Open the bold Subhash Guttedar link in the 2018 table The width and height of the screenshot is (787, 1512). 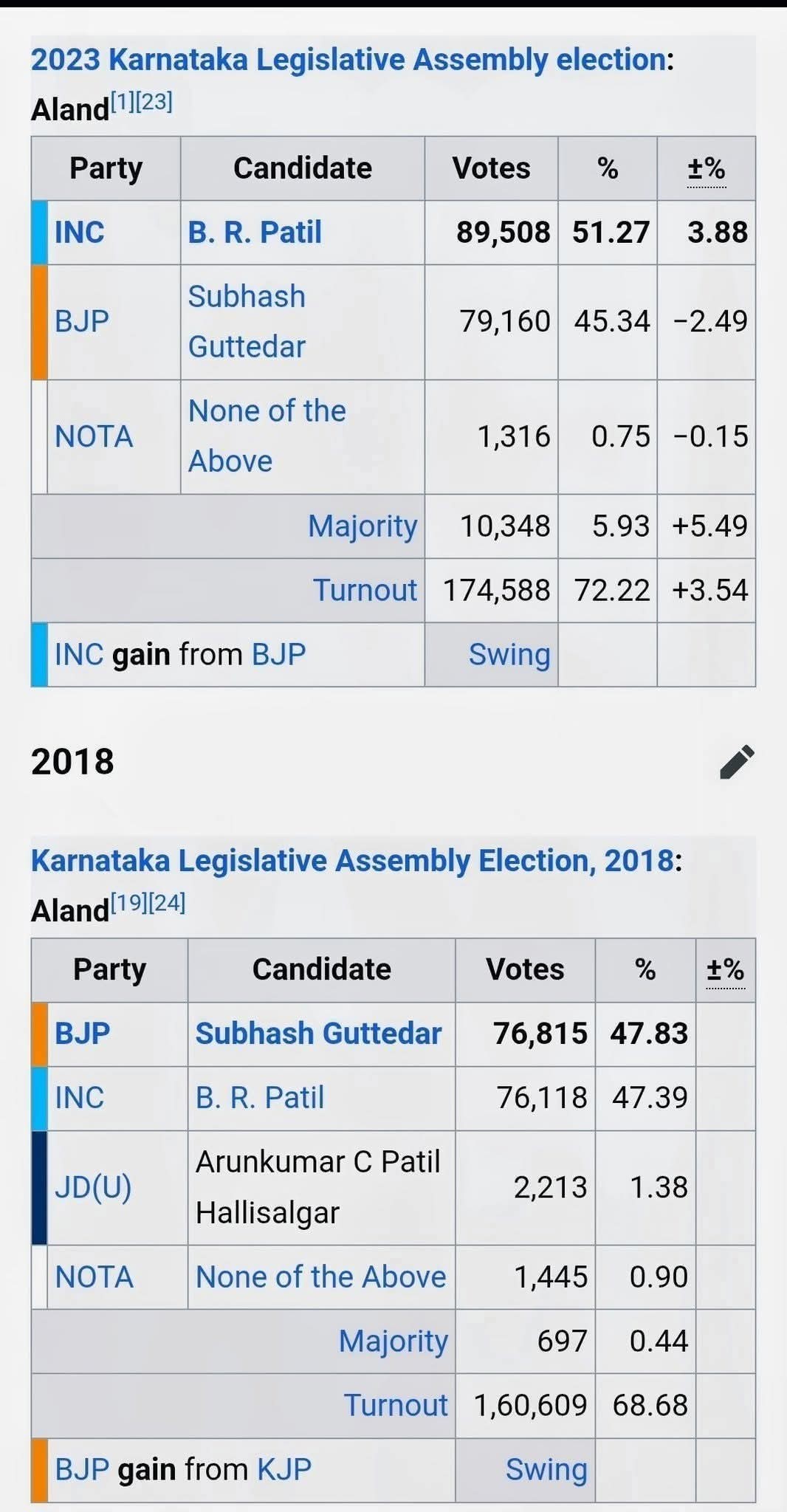pos(318,1034)
